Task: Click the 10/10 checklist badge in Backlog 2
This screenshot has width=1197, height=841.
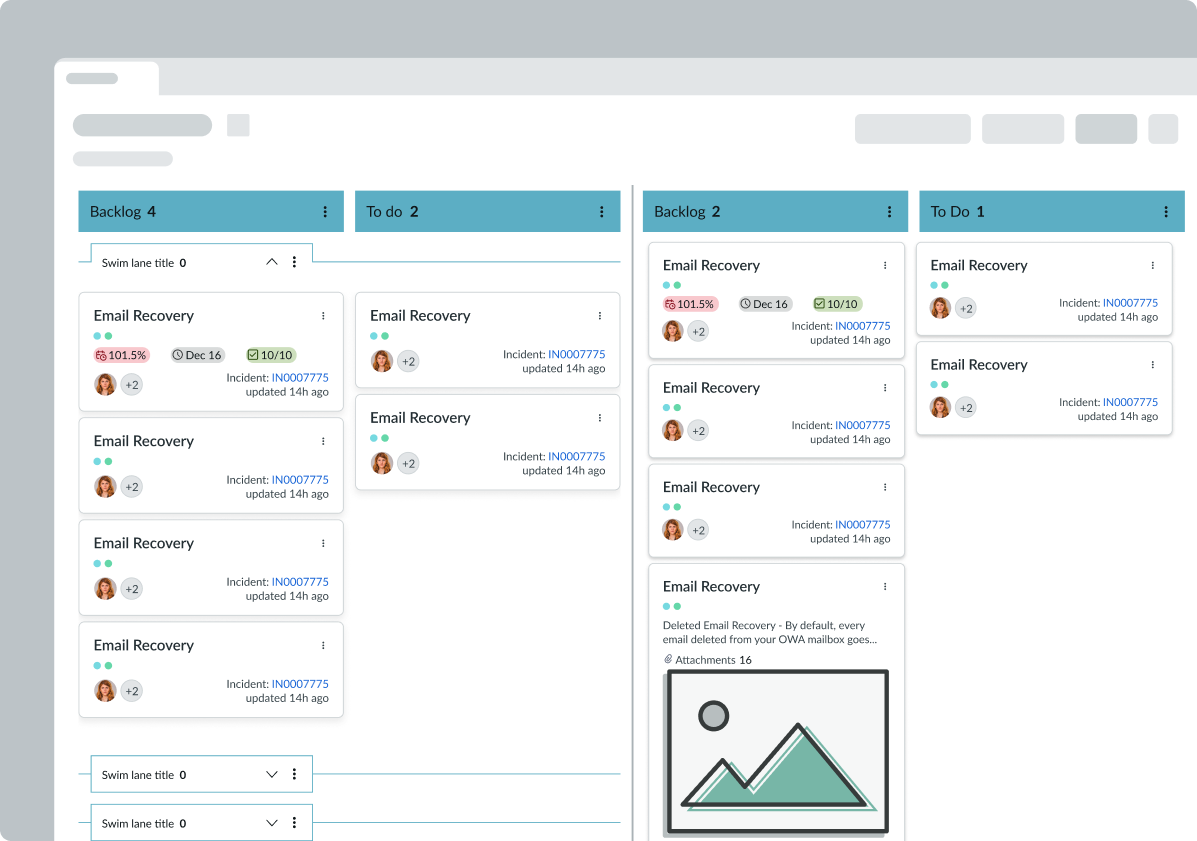Action: [837, 304]
